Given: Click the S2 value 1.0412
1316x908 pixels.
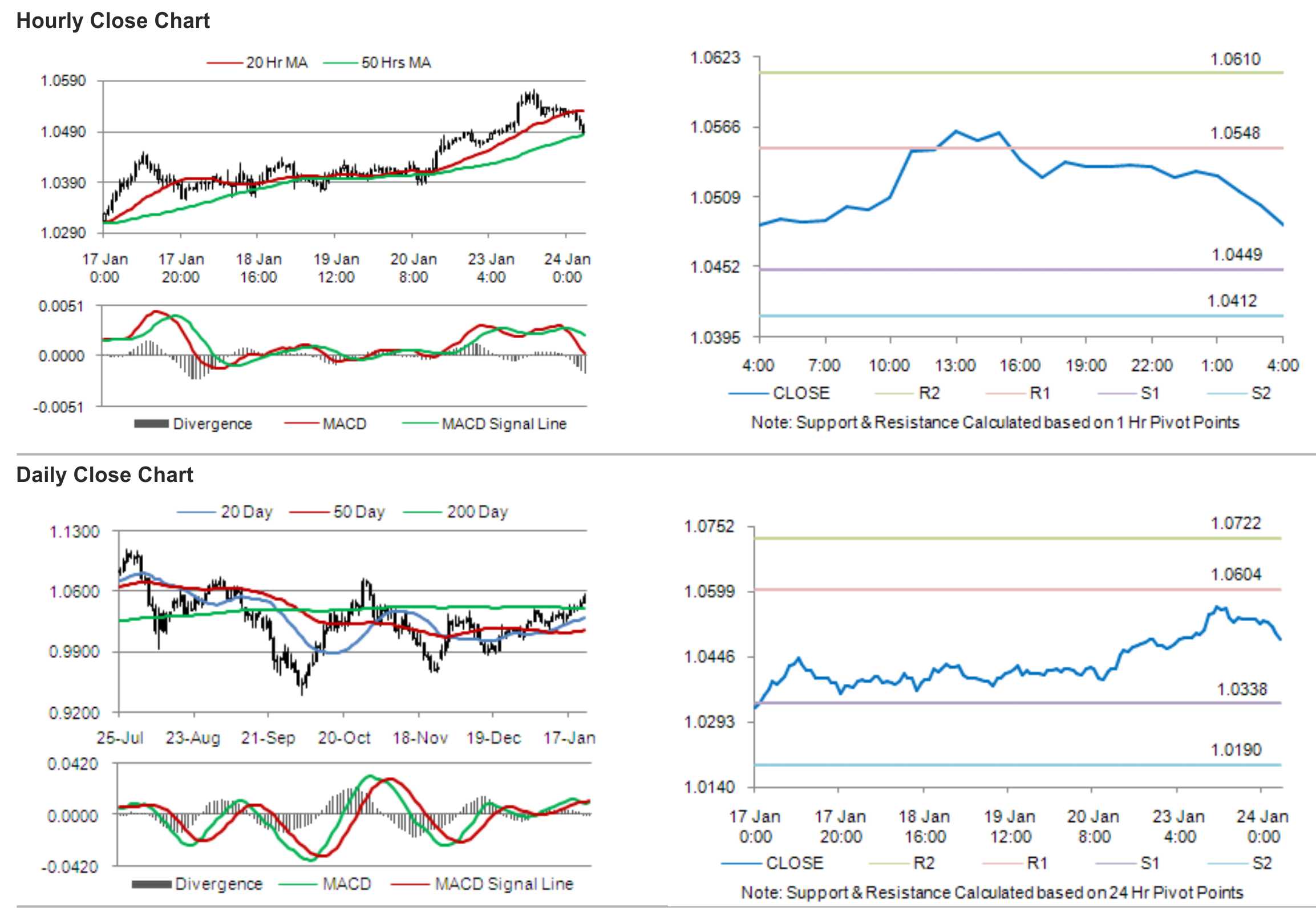Looking at the screenshot, I should coord(1232,301).
